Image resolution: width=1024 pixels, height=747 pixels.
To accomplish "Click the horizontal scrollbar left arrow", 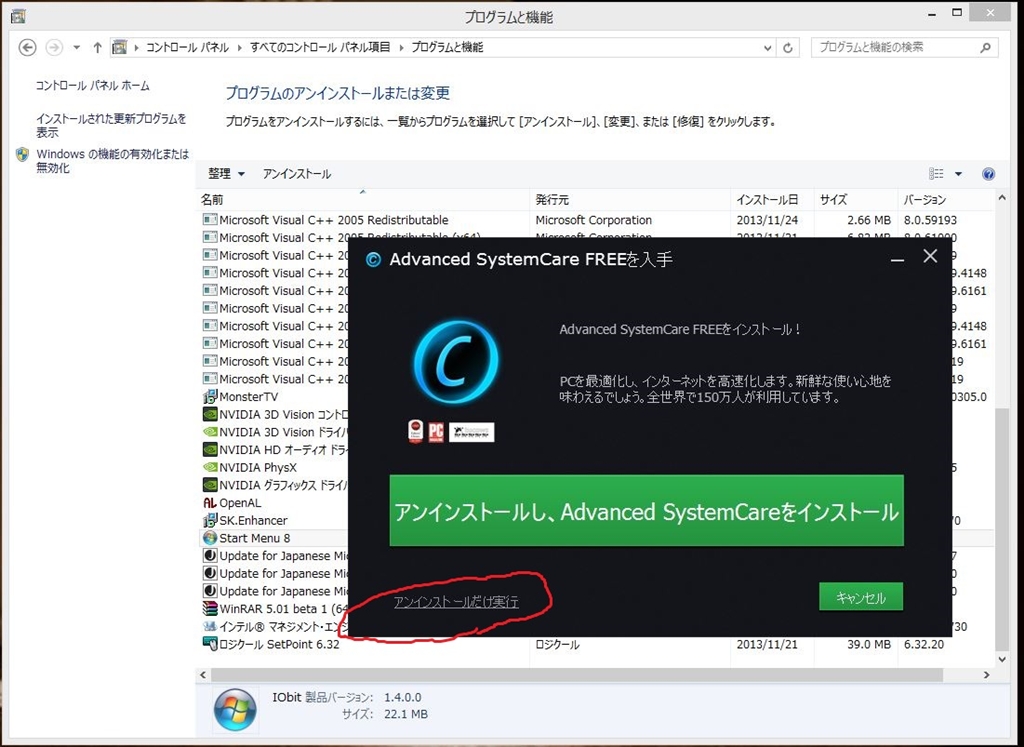I will point(203,675).
